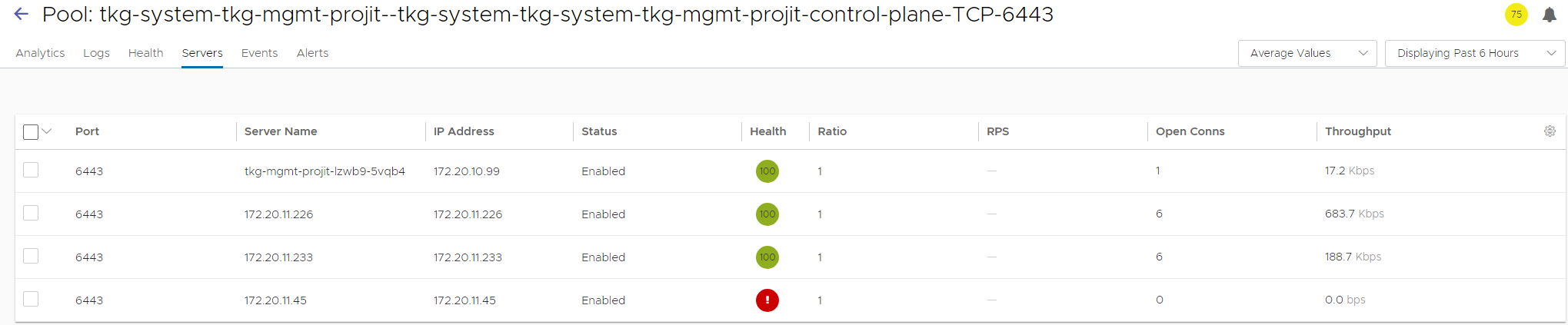The image size is (1568, 325).
Task: Click health score 100 for server 172.20.11.226
Action: coord(767,214)
